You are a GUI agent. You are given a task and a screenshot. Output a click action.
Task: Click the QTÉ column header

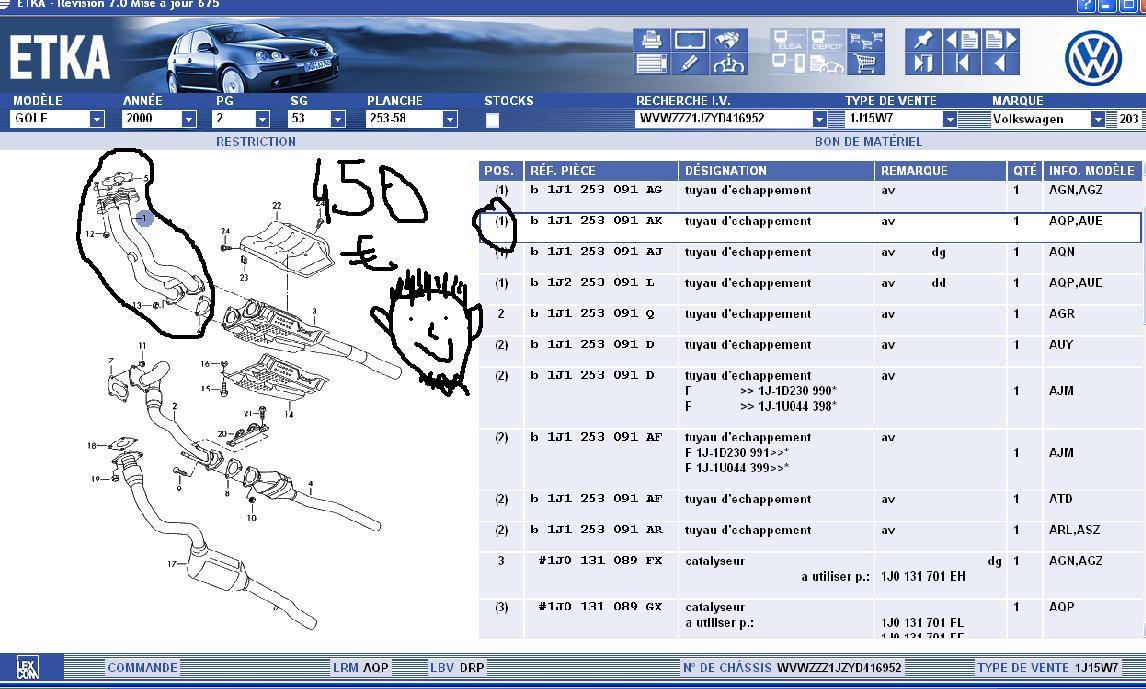coord(1025,170)
